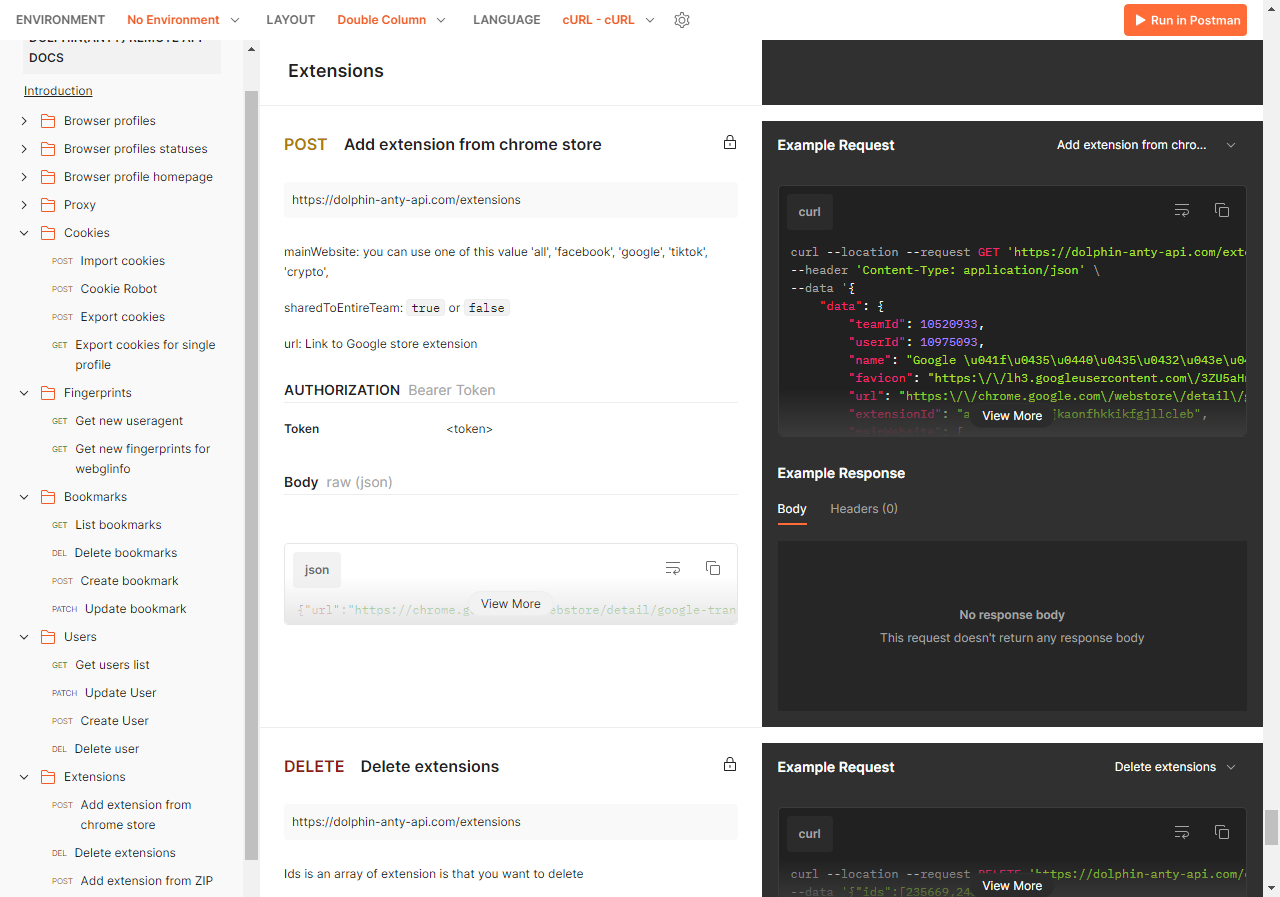
Task: Select the Body response tab
Action: click(791, 509)
